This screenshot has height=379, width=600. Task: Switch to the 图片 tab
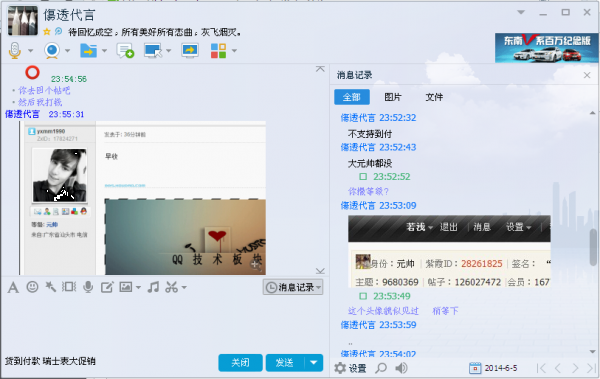pyautogui.click(x=393, y=97)
